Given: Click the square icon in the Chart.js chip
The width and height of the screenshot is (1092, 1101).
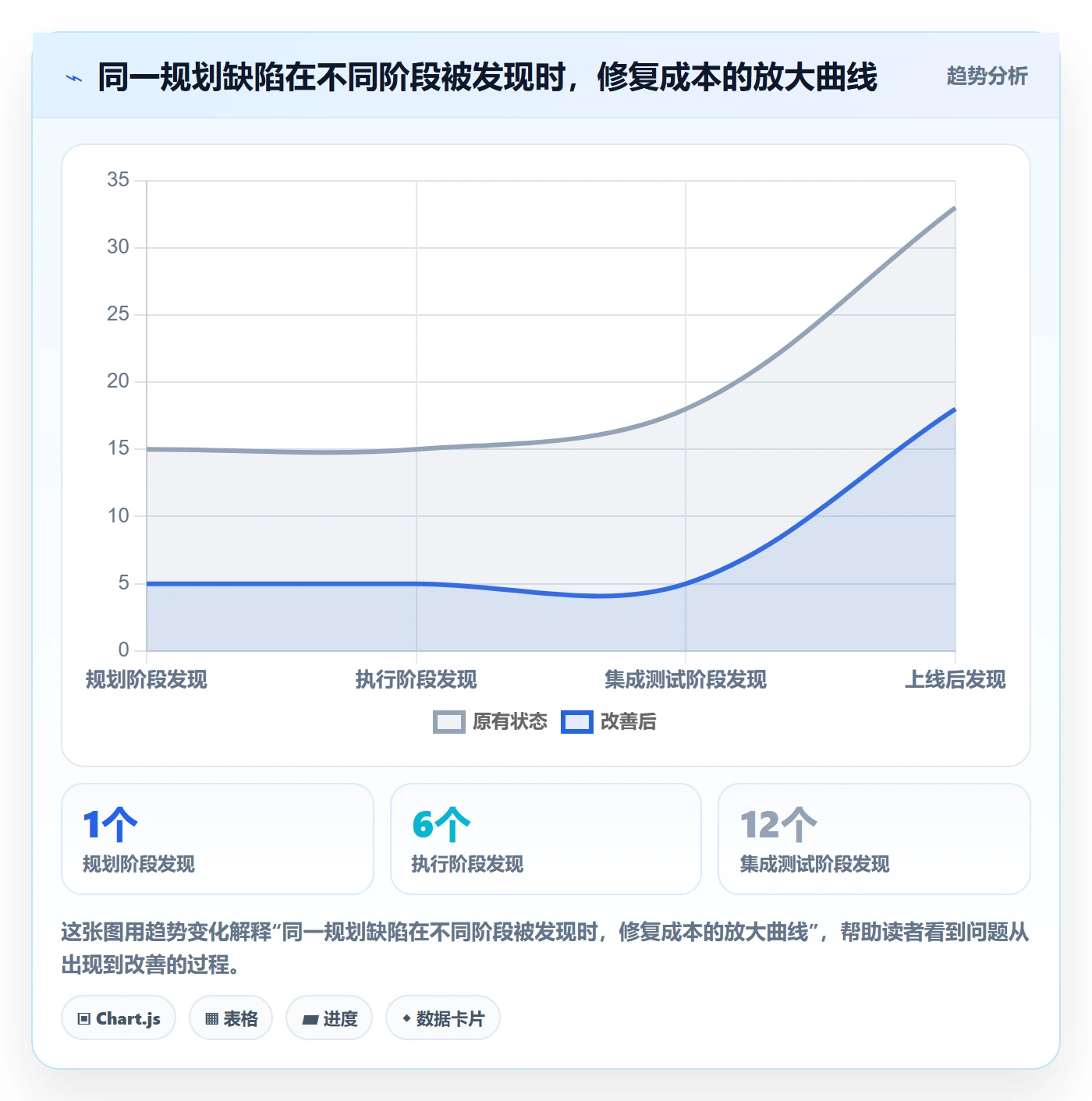Looking at the screenshot, I should pos(84,1018).
